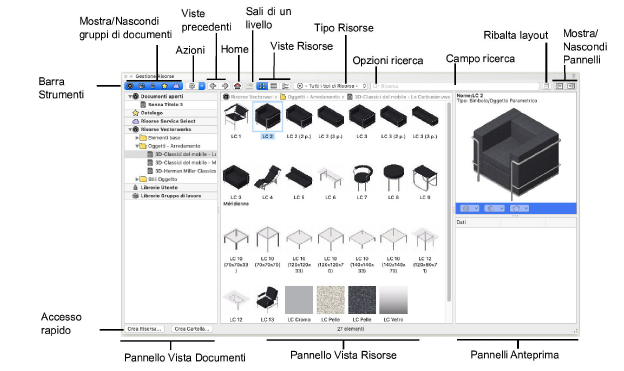Click the Crea Cartella... button
Screen dimensions: 624x371
pyautogui.click(x=192, y=329)
